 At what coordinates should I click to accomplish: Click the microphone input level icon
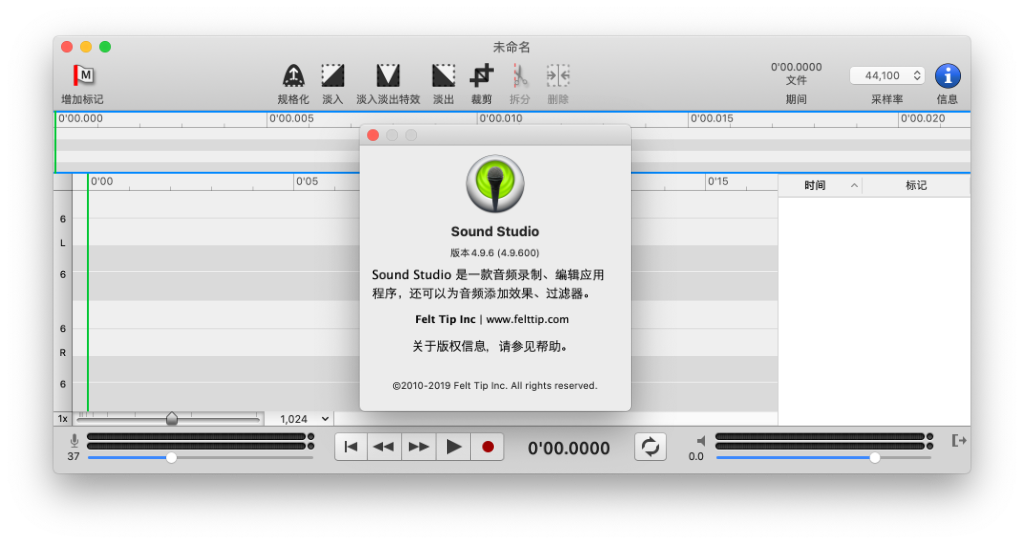click(74, 441)
